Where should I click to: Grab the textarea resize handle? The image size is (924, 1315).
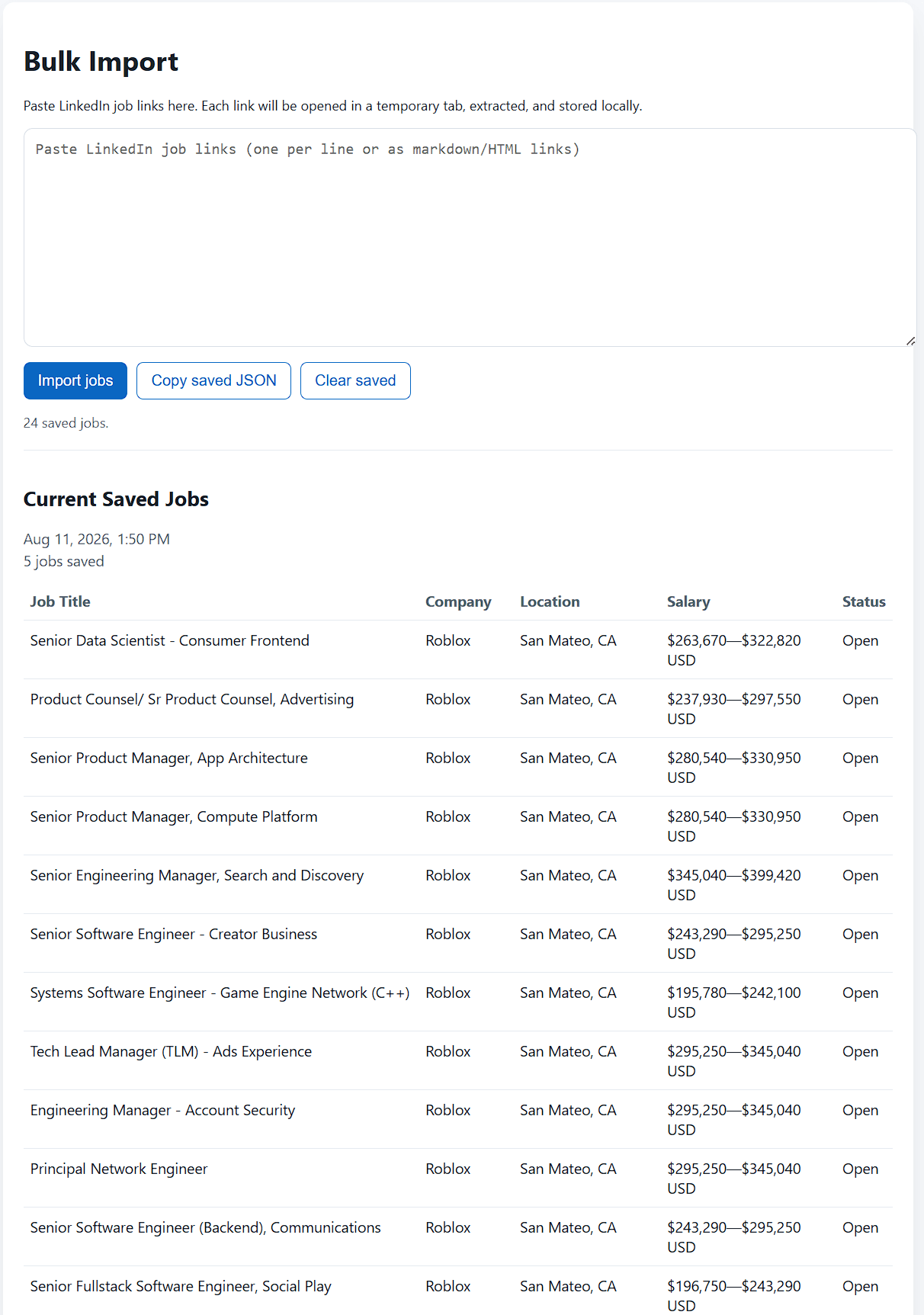coord(910,341)
